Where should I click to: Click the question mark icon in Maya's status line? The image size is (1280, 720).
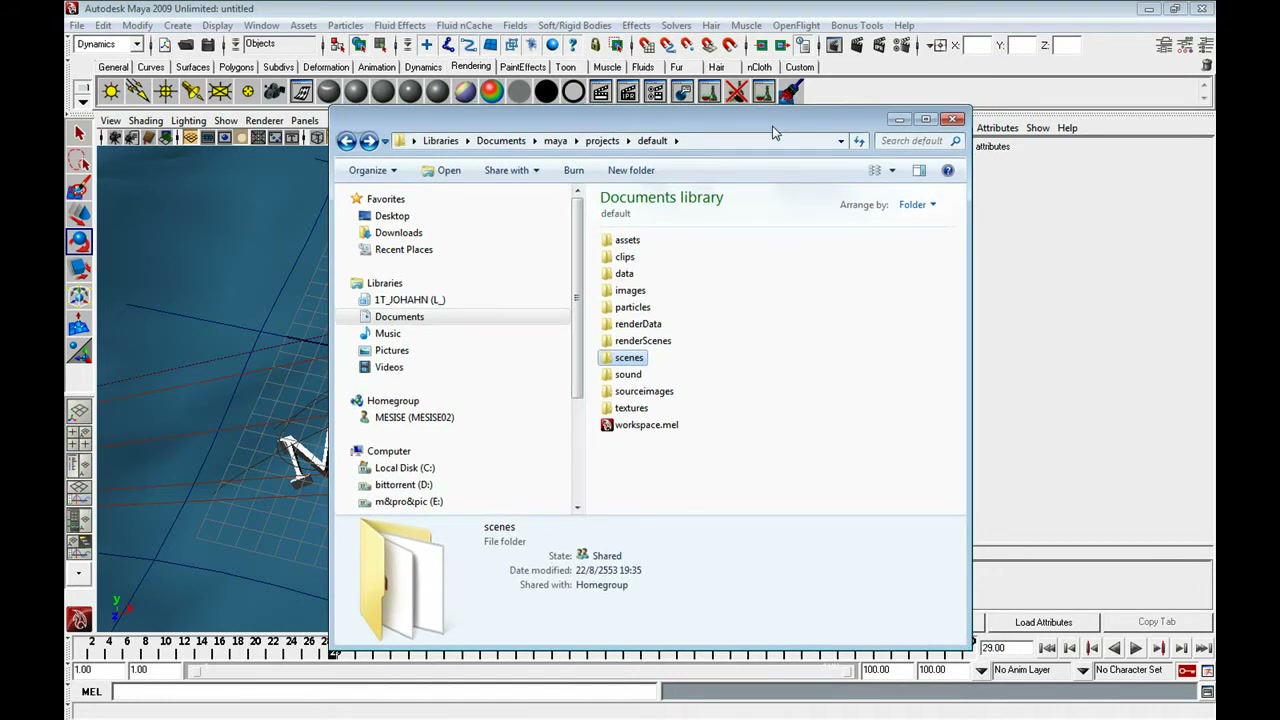click(573, 45)
